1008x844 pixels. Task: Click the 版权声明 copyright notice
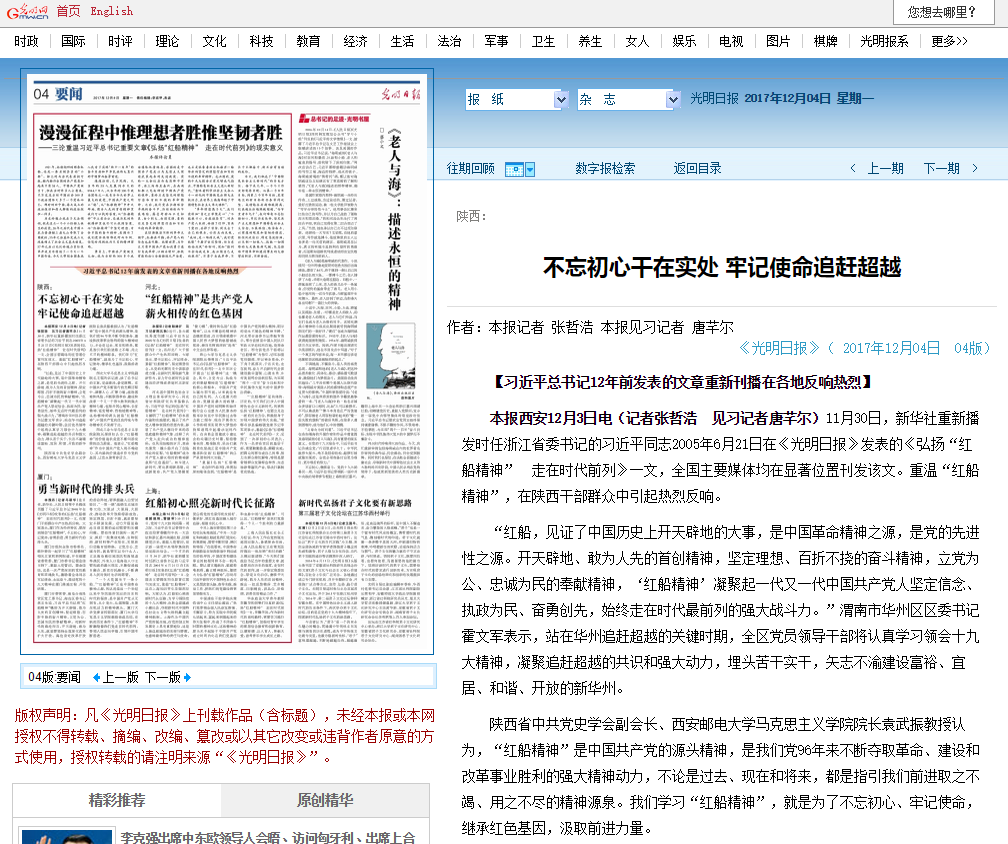[224, 736]
